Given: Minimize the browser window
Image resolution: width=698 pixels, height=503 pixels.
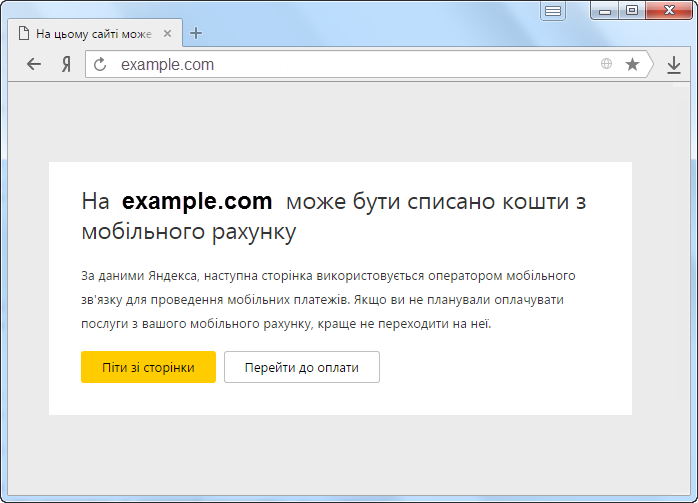Looking at the screenshot, I should 605,11.
